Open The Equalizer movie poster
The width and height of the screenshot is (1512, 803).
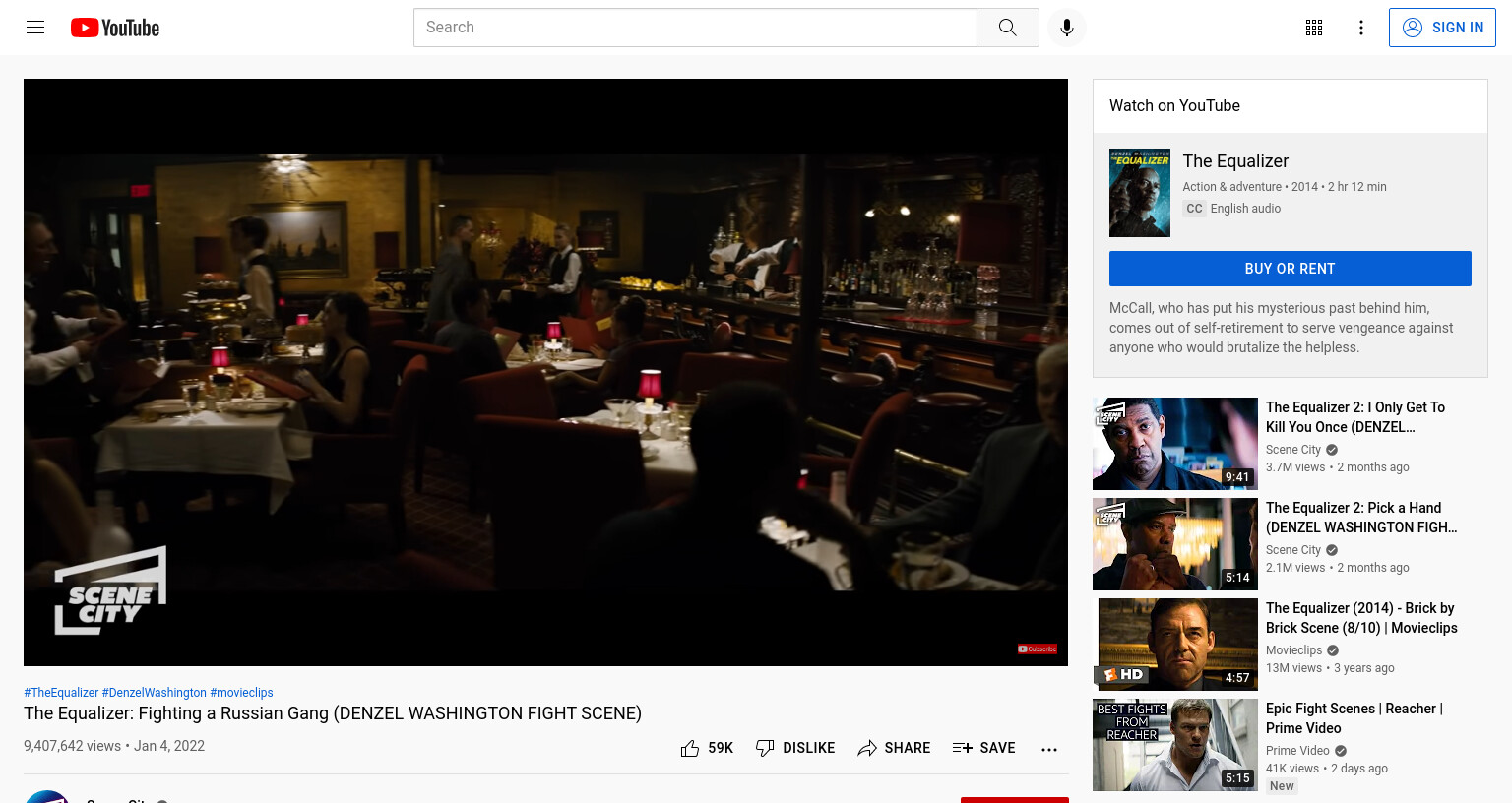click(1140, 193)
